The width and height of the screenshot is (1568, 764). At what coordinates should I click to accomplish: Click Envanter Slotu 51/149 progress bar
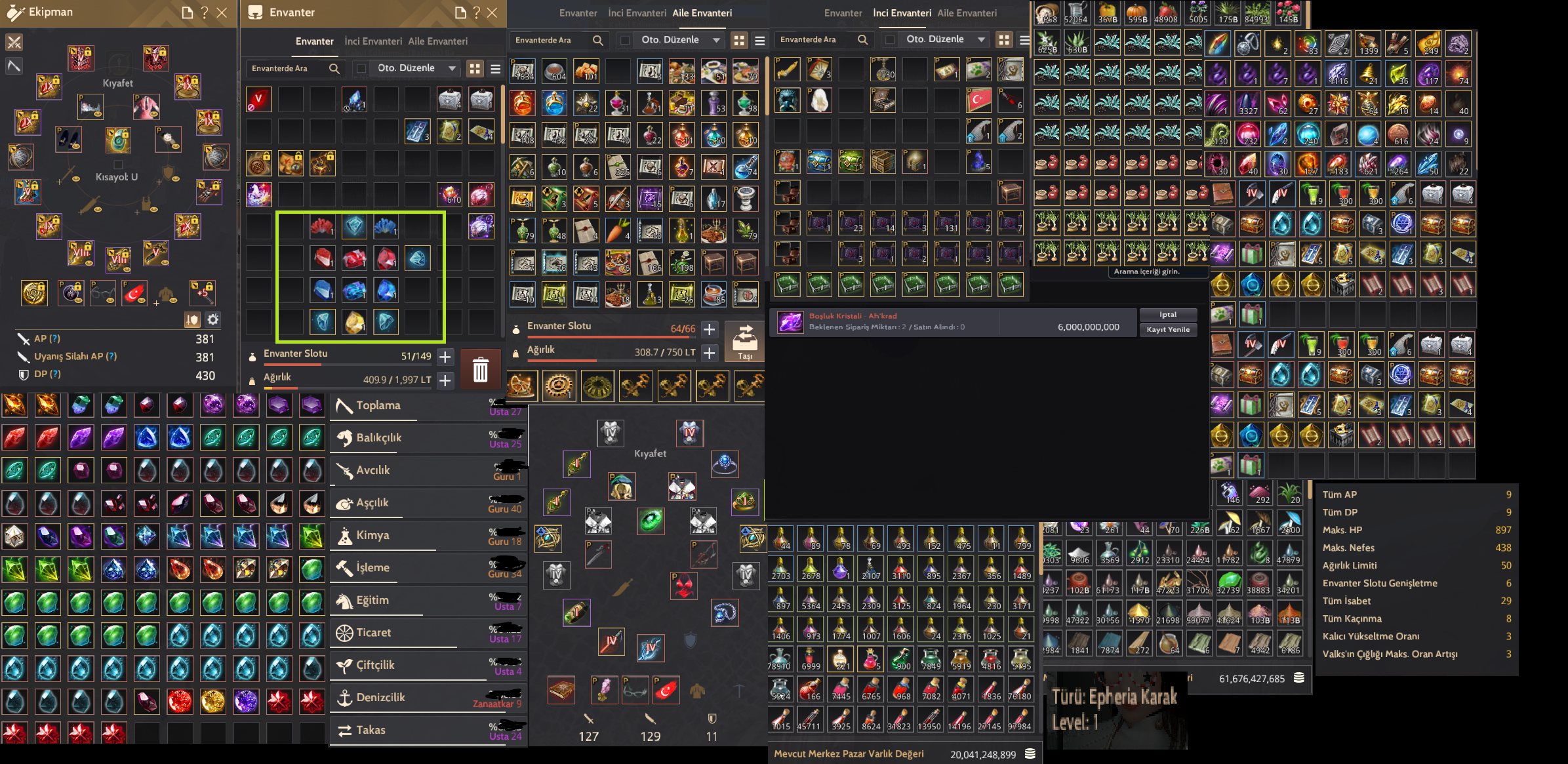348,364
